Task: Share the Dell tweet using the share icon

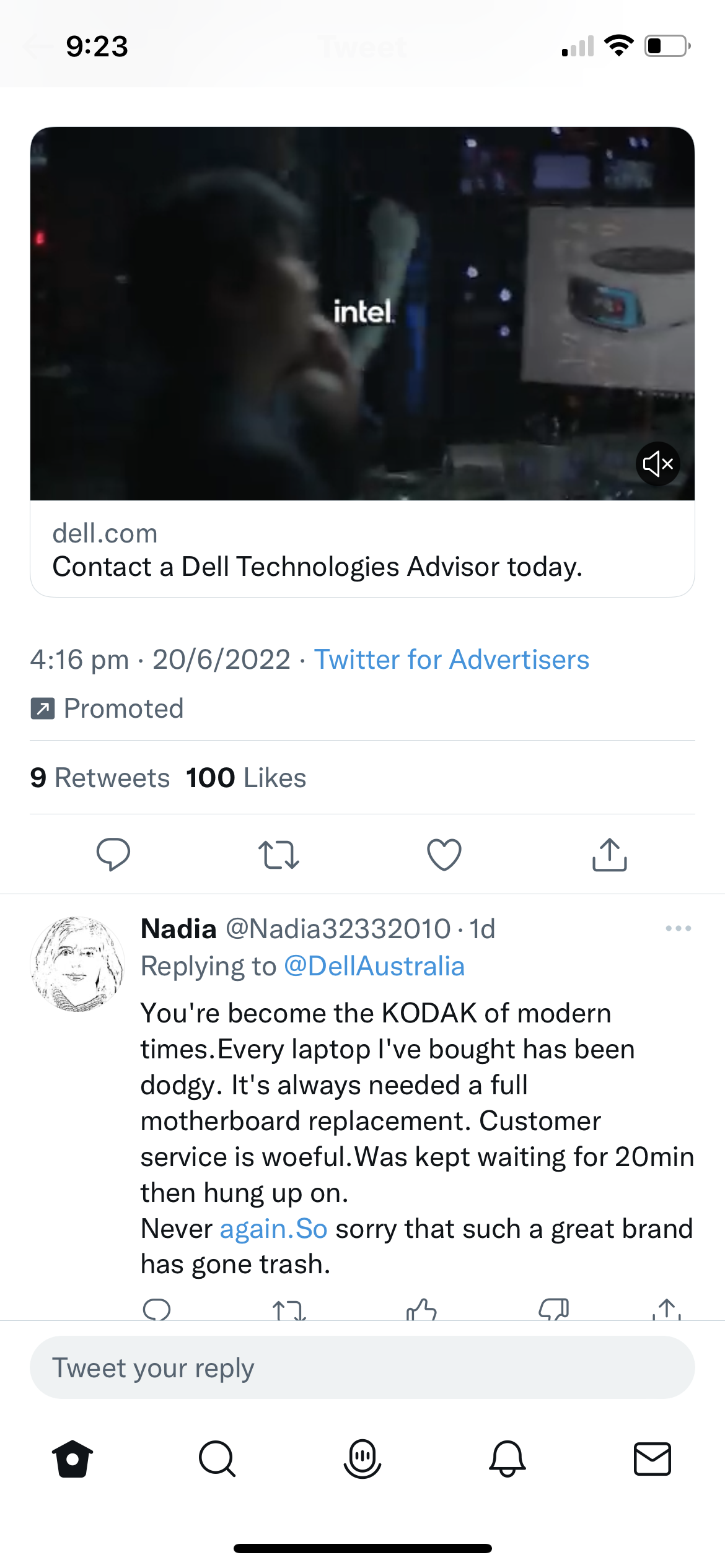Action: [610, 855]
